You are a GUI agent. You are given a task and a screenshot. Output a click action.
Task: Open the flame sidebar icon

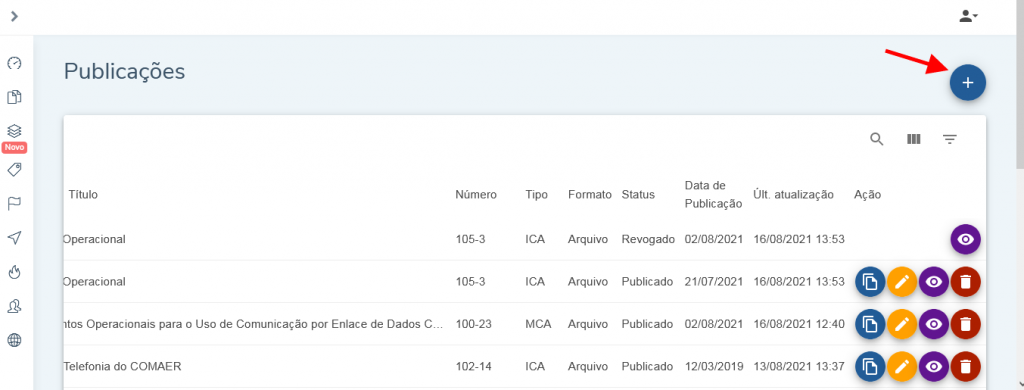pyautogui.click(x=14, y=272)
